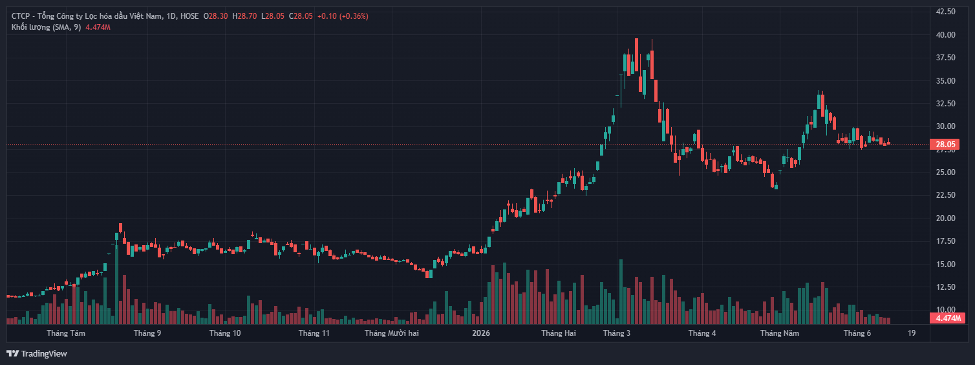Image resolution: width=977 pixels, height=366 pixels.
Task: Click the 15.00 price axis label
Action: (946, 264)
